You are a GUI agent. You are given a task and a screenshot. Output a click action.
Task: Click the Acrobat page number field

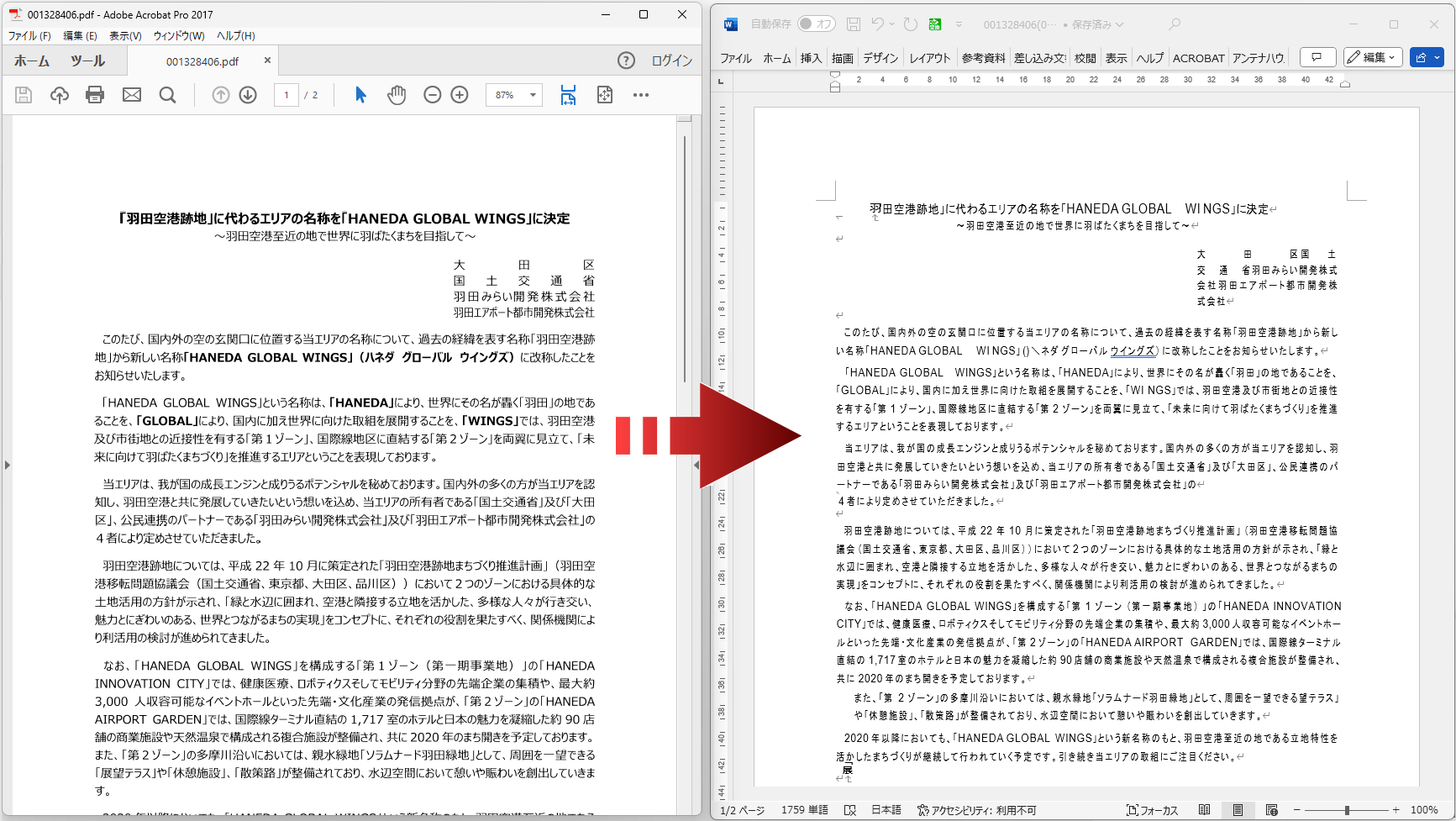coord(286,95)
